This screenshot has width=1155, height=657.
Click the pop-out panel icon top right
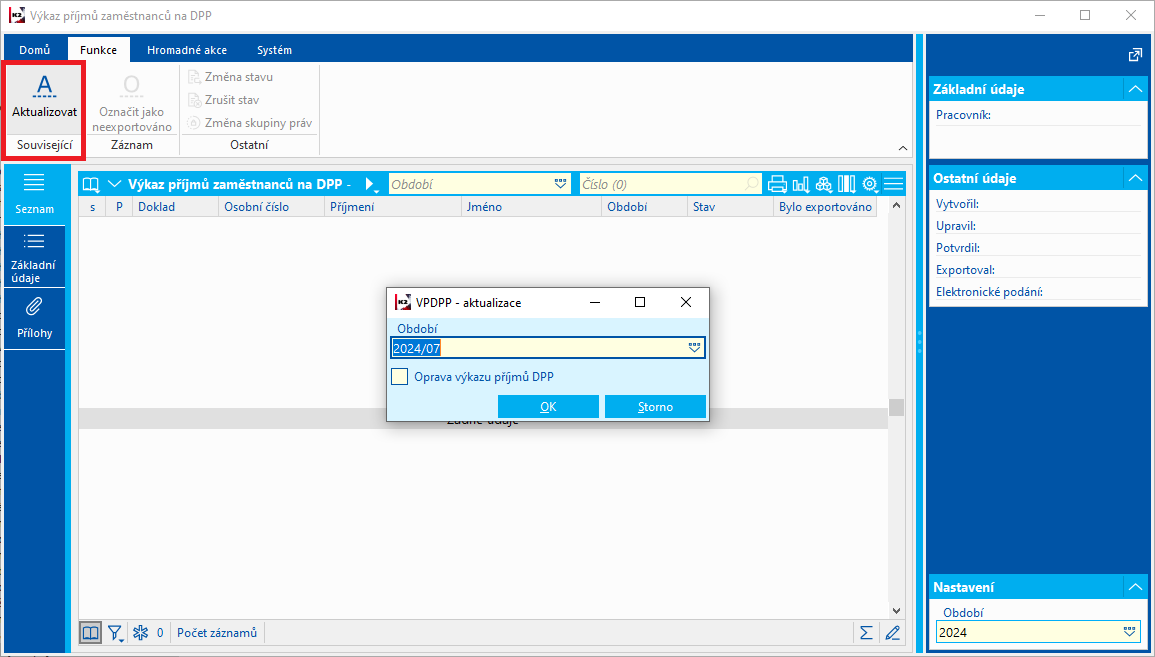coord(1134,55)
